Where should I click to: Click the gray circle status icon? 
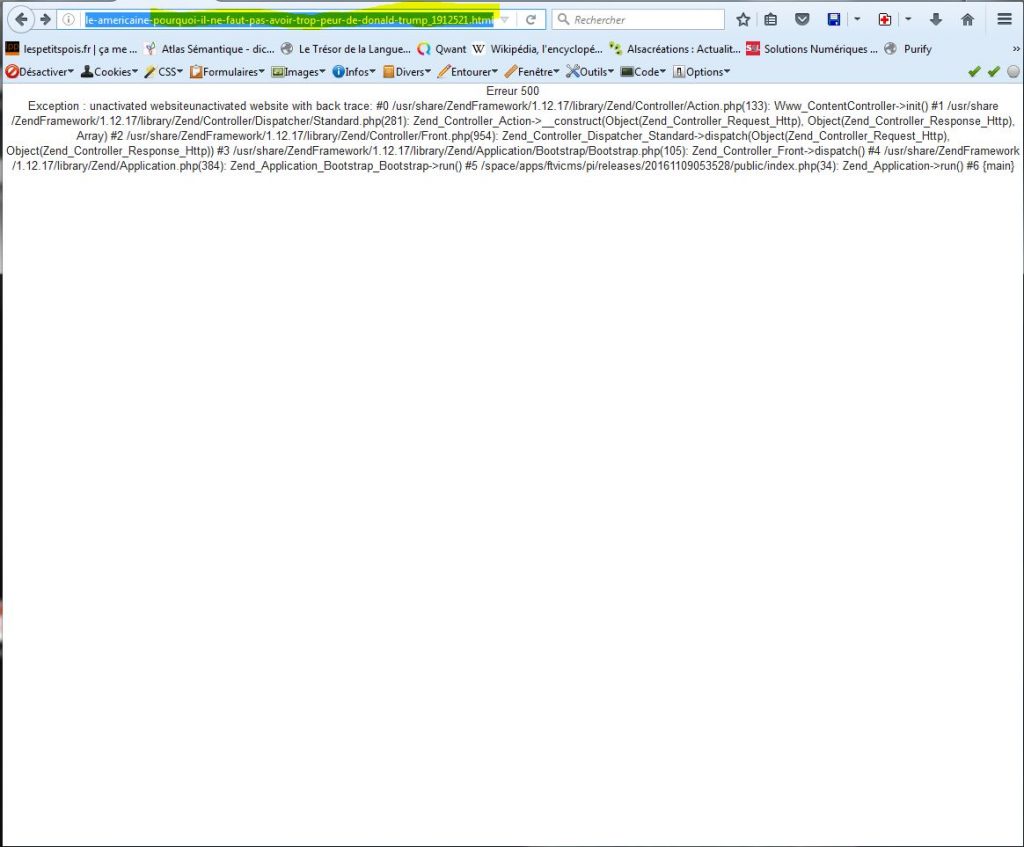[1013, 72]
